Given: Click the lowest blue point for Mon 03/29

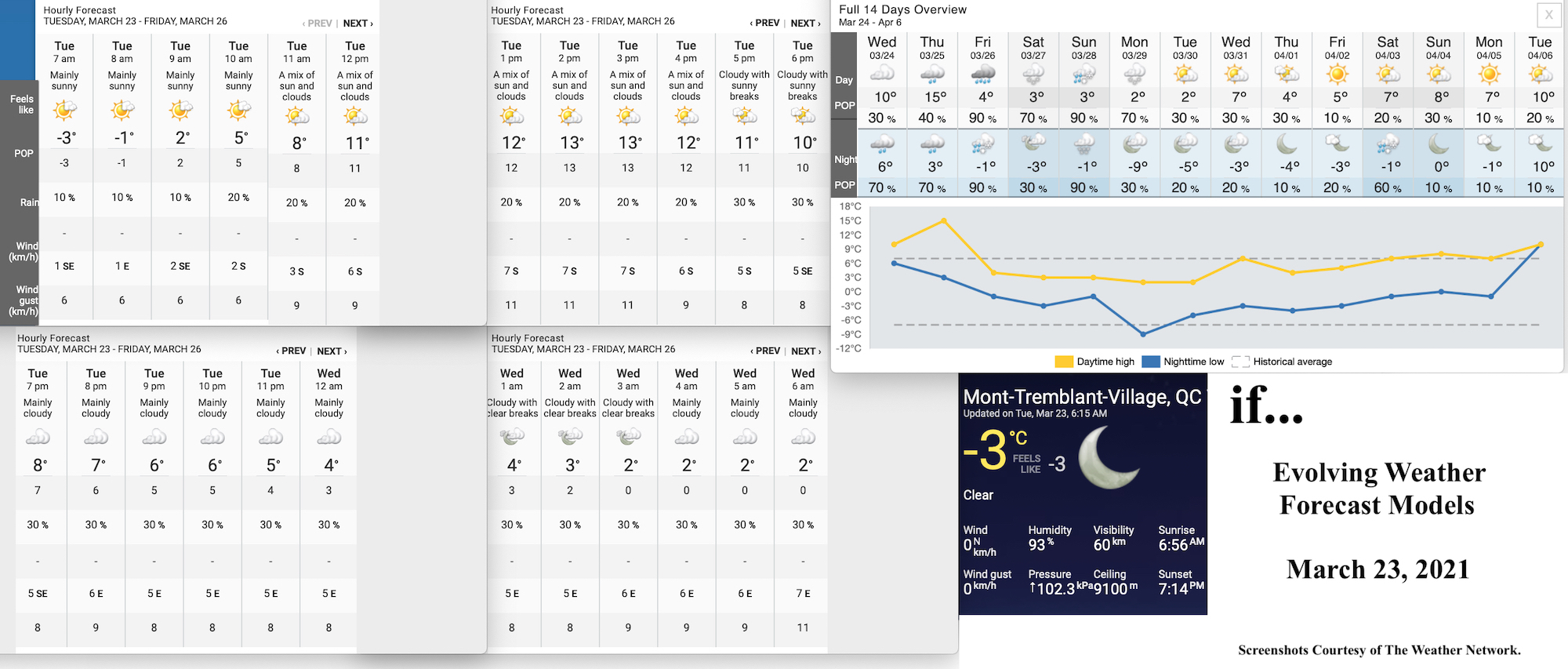Looking at the screenshot, I should tap(1143, 334).
